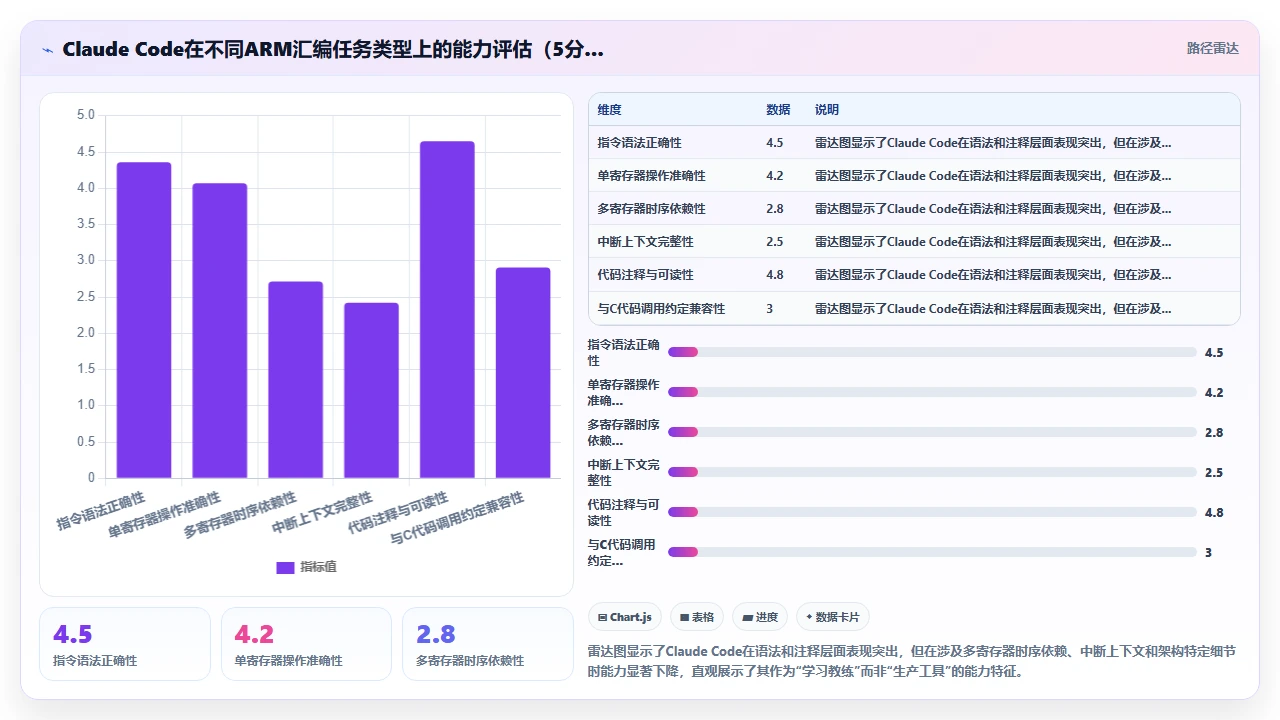Select table cell 指令语法正确性

tap(640, 143)
